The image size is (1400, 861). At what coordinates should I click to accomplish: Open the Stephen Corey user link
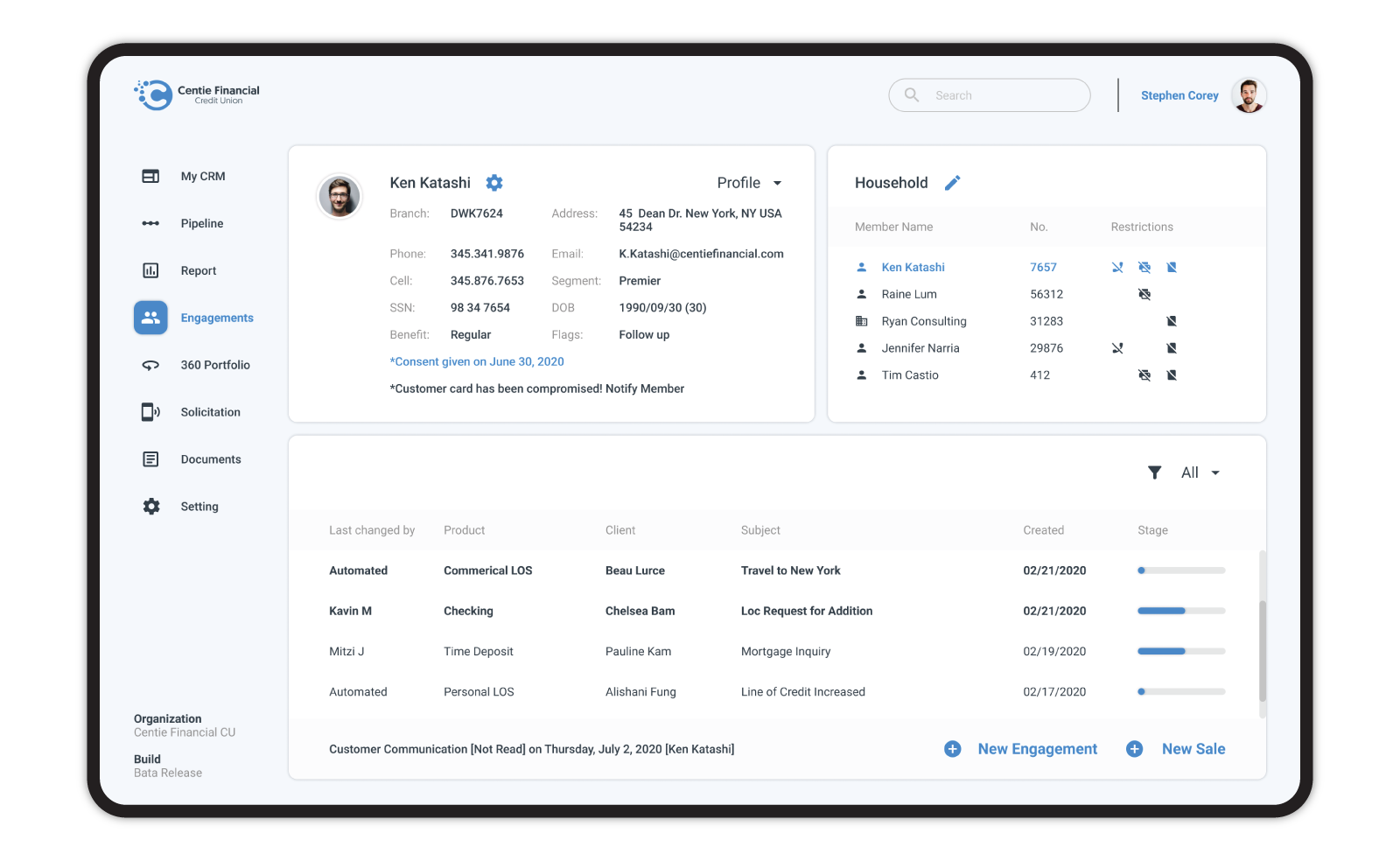(1179, 95)
